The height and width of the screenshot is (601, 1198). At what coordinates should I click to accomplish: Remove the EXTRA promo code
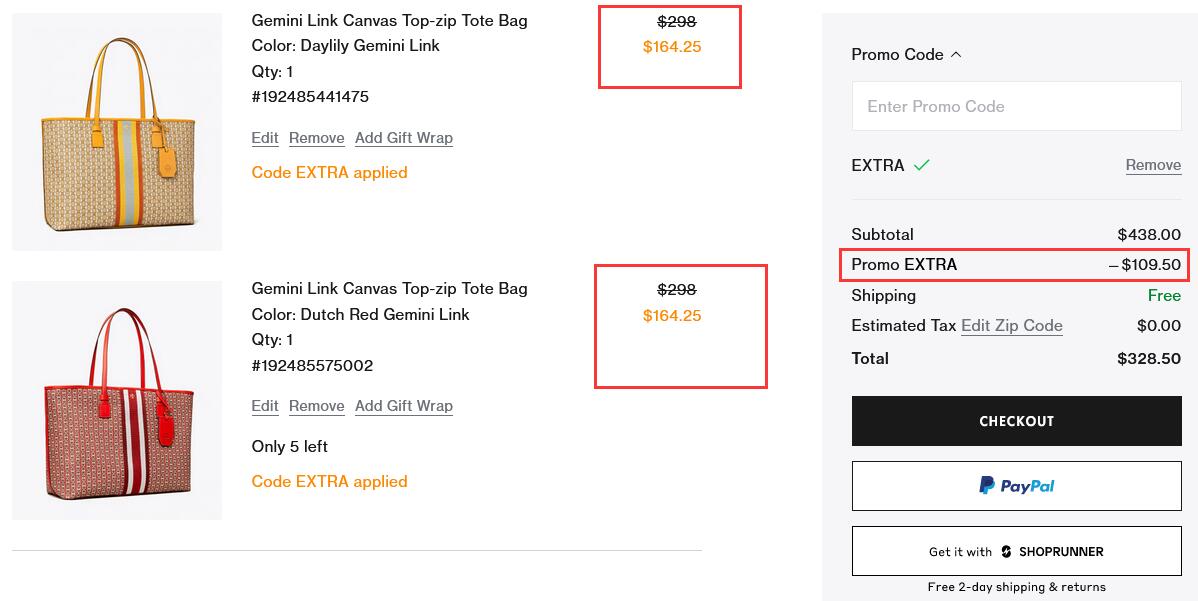coord(1153,165)
